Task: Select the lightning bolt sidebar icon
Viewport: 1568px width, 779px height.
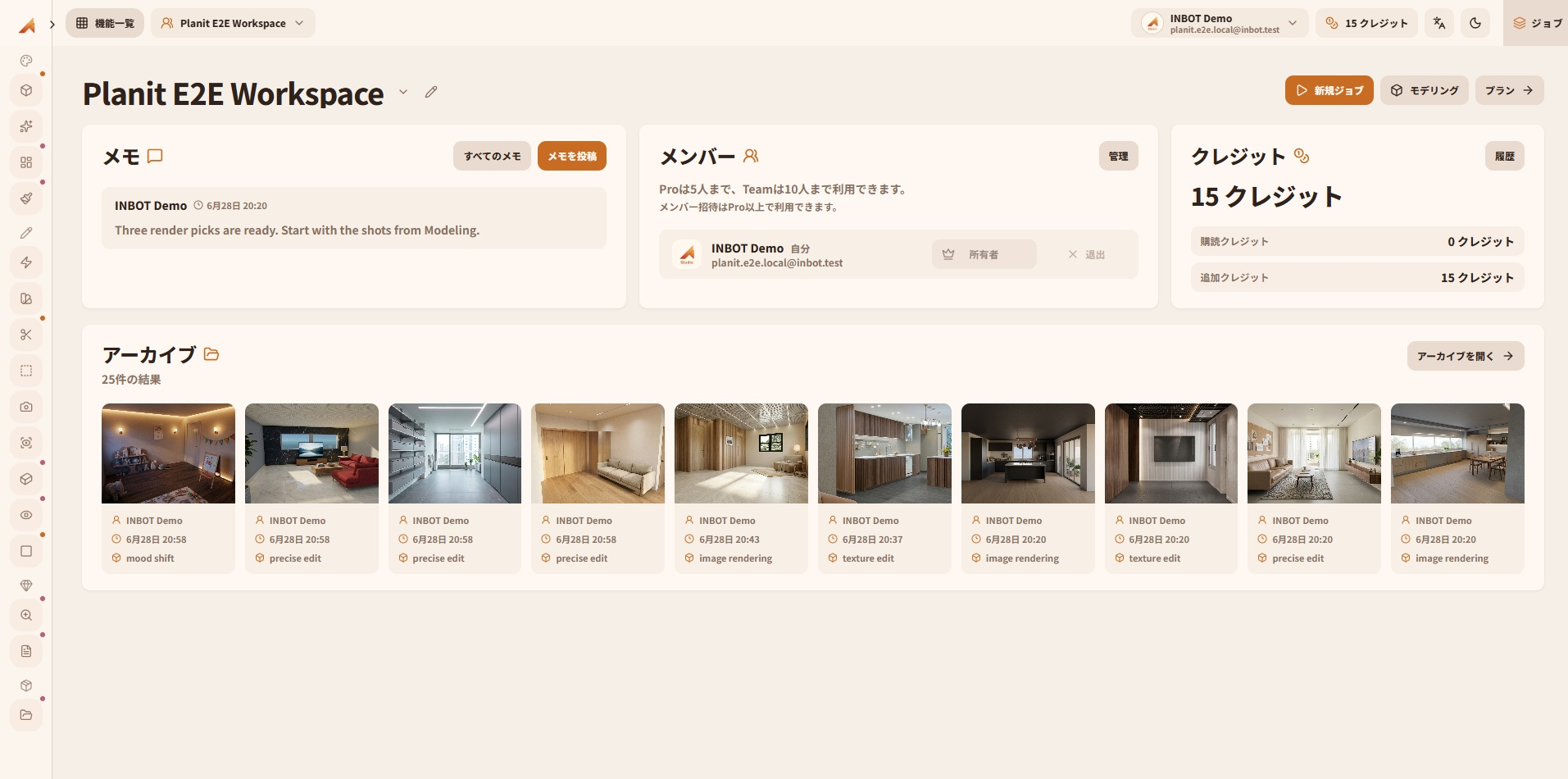Action: (x=26, y=262)
